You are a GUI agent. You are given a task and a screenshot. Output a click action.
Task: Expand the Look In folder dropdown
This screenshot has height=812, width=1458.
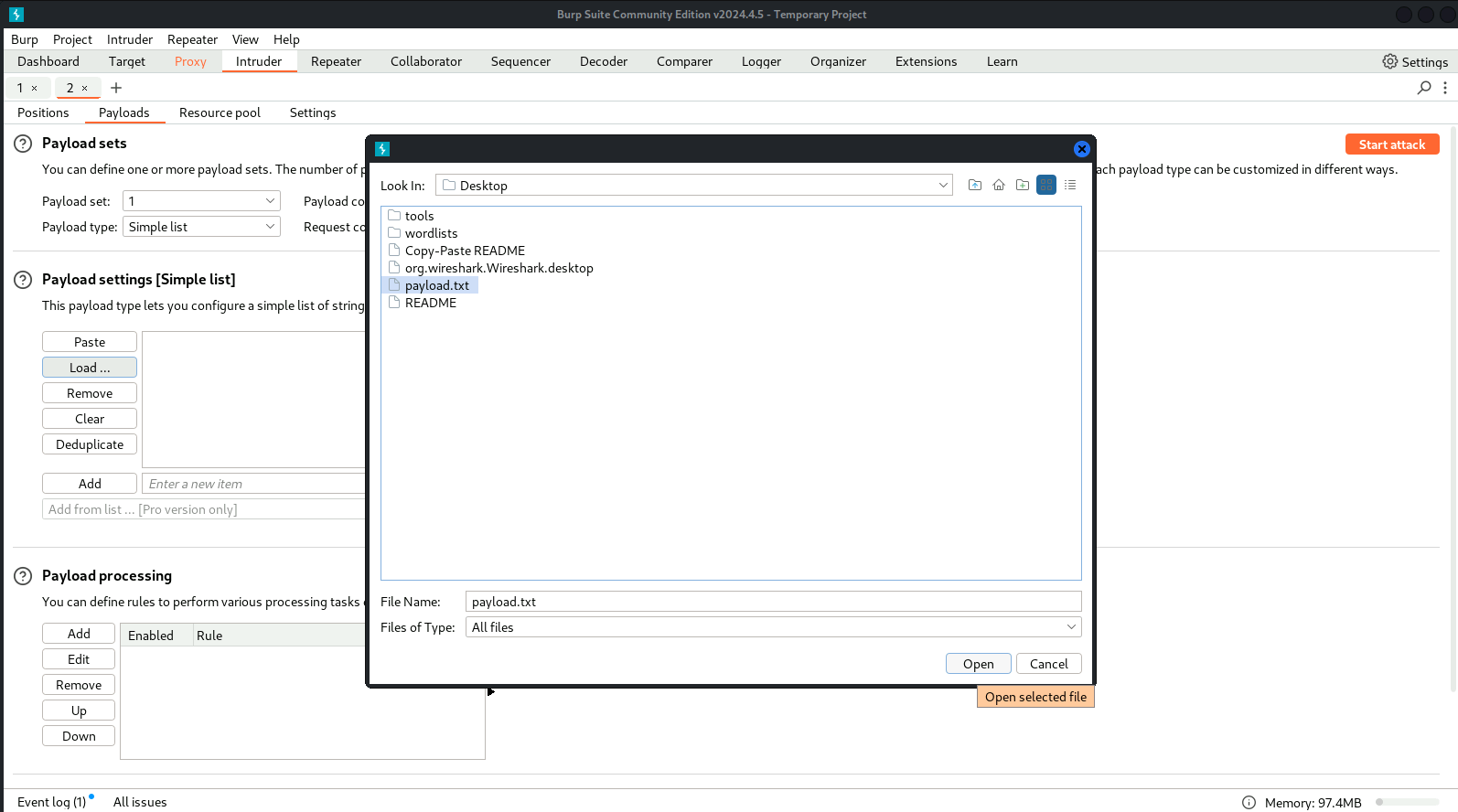pyautogui.click(x=943, y=186)
